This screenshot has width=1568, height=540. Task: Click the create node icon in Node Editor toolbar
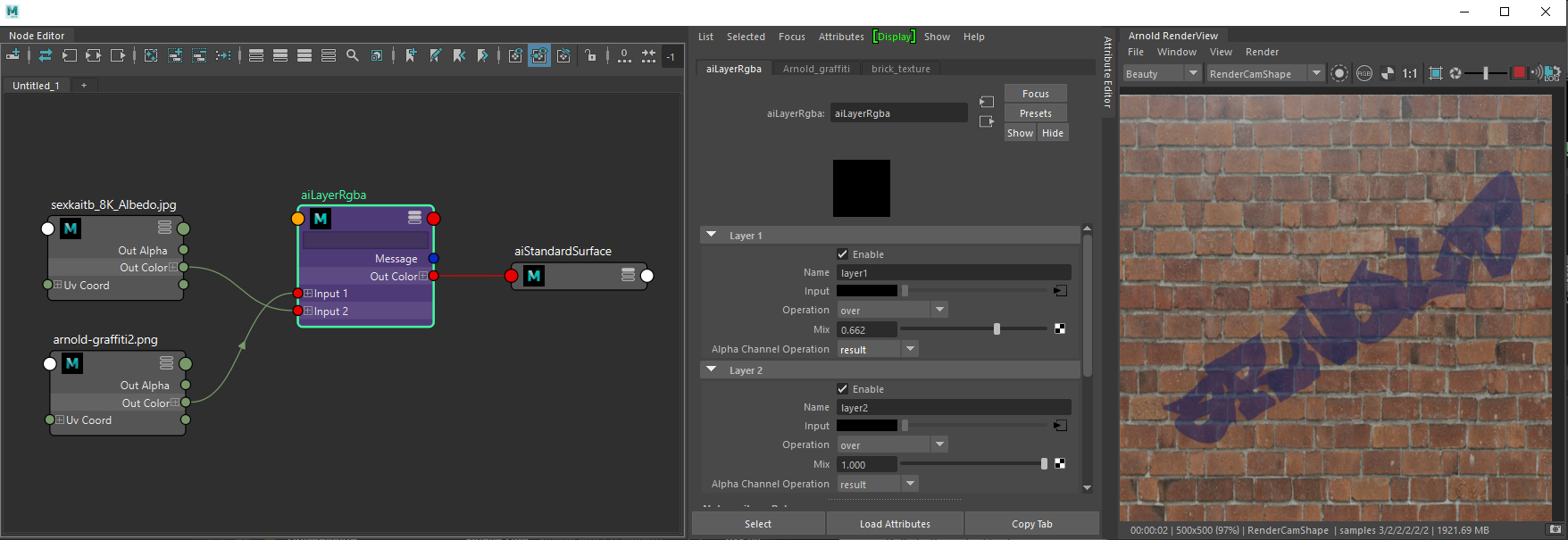coord(13,55)
